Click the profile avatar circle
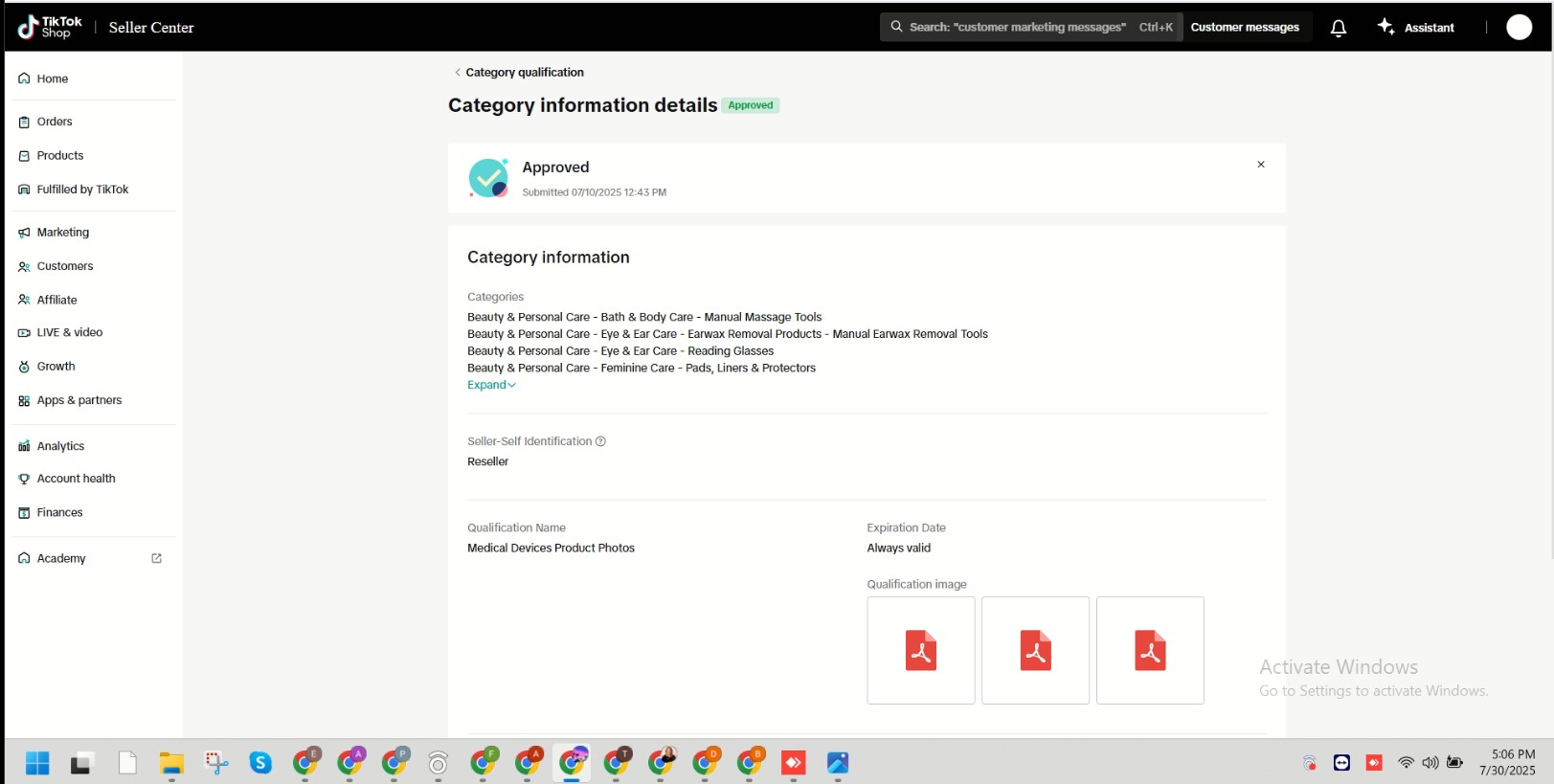 [x=1519, y=27]
